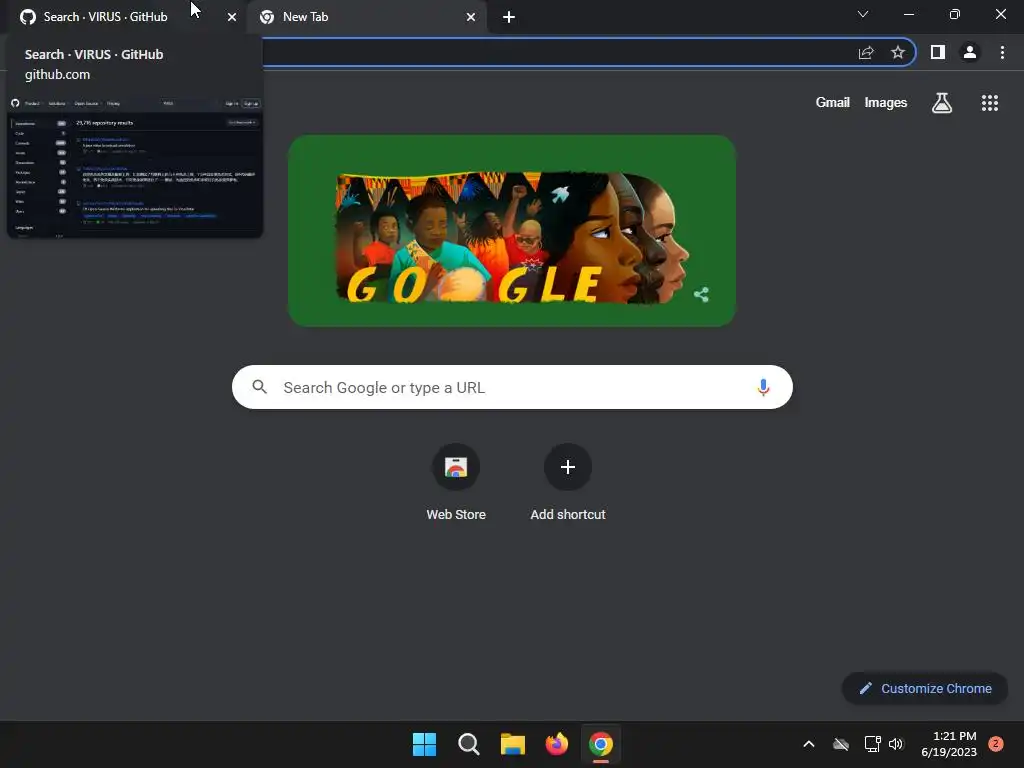1024x768 pixels.
Task: Start voice search with microphone
Action: pos(763,387)
